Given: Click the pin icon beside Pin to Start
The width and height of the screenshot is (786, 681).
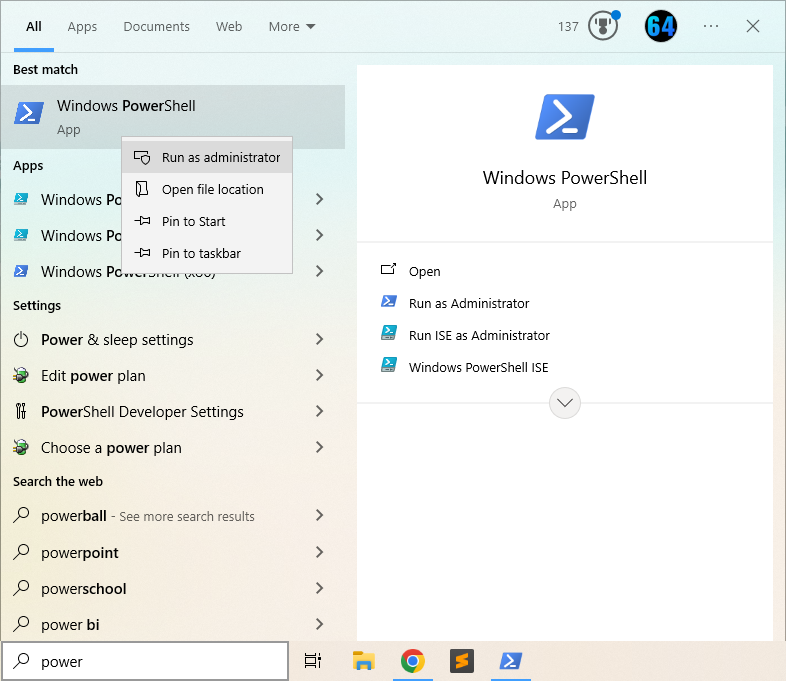Looking at the screenshot, I should [x=142, y=221].
